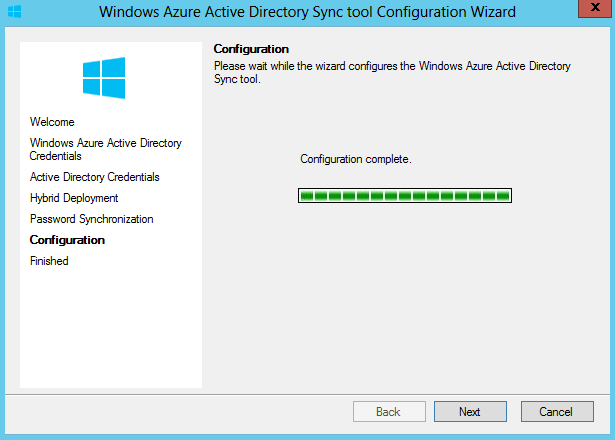Click the large Windows logo in sidebar
Viewport: 615px width, 440px height.
104,78
